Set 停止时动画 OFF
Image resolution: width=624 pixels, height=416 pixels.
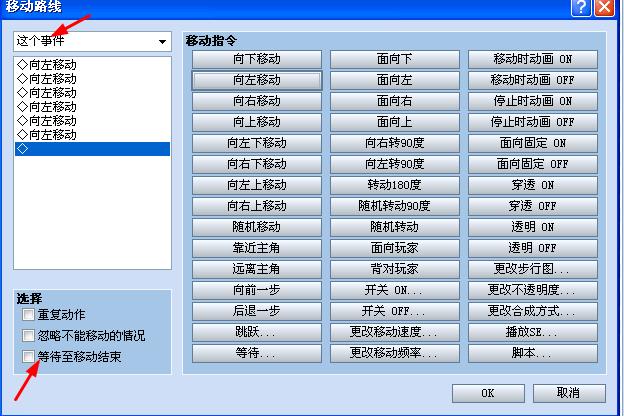click(533, 122)
